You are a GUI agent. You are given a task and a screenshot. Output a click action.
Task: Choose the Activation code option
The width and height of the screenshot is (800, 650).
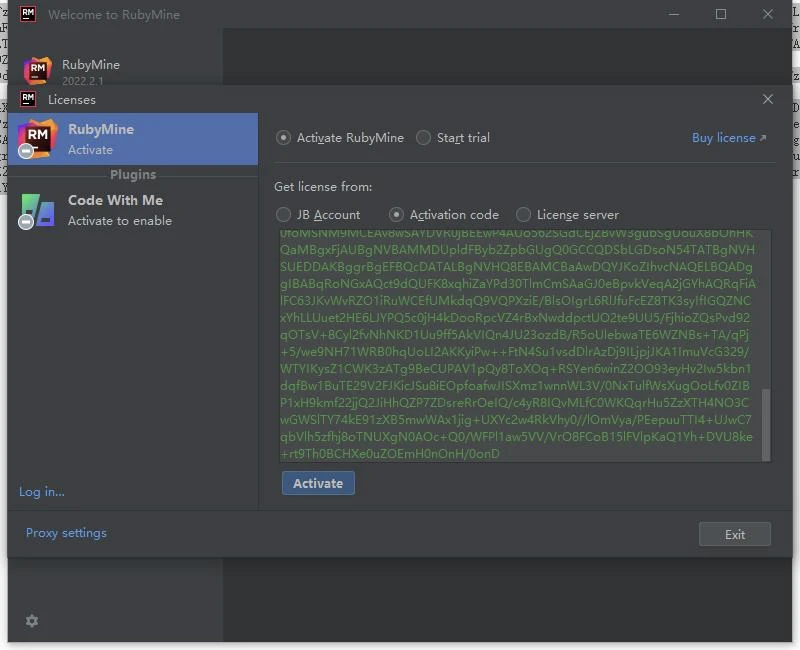[397, 214]
